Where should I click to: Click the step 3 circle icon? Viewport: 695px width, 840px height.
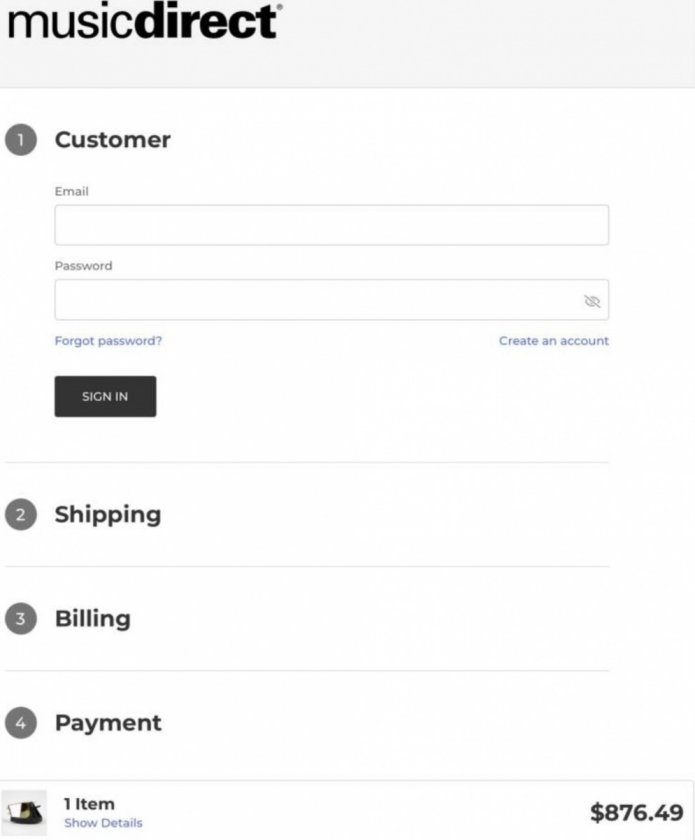click(21, 618)
